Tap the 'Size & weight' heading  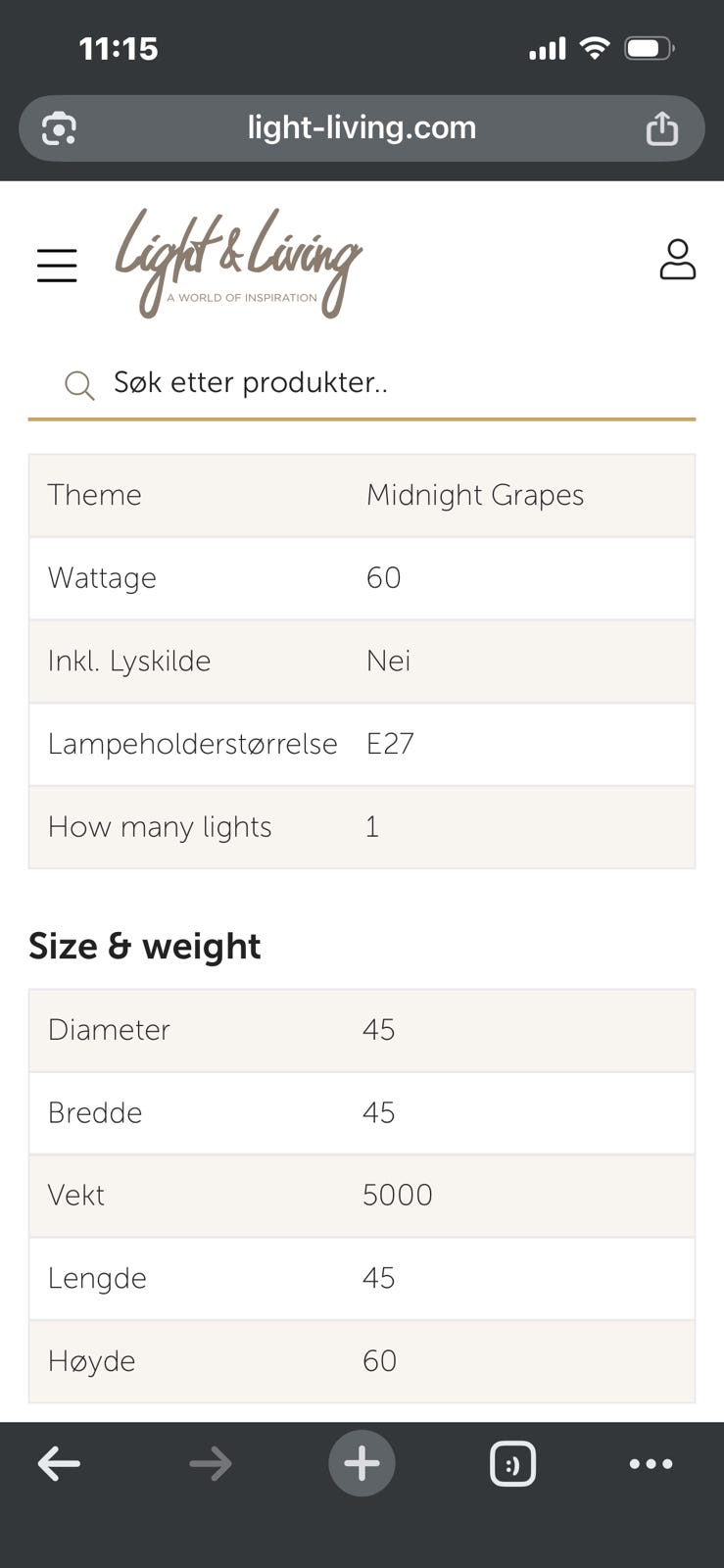(x=145, y=947)
